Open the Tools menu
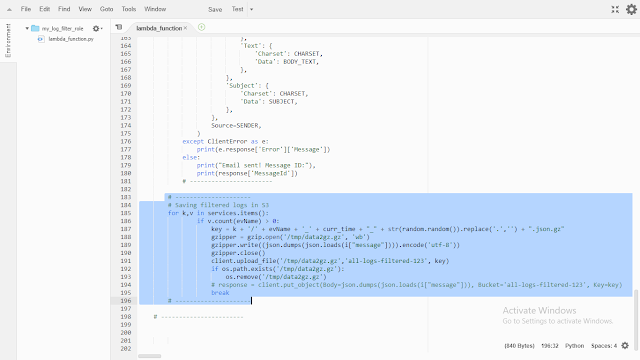640x360 pixels. (129, 9)
